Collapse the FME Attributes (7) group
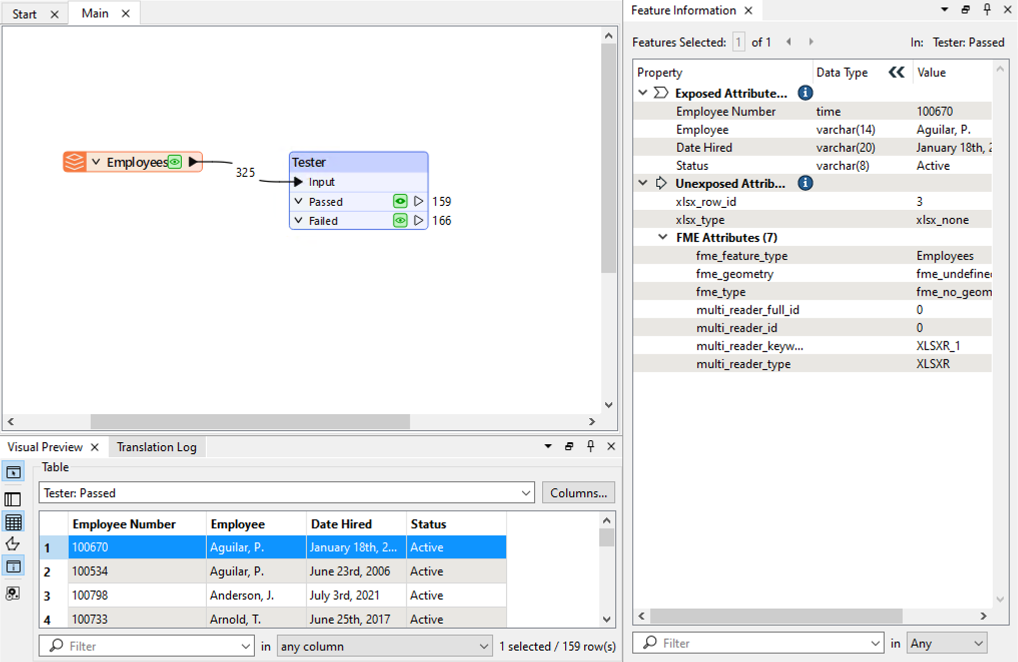 [x=663, y=237]
